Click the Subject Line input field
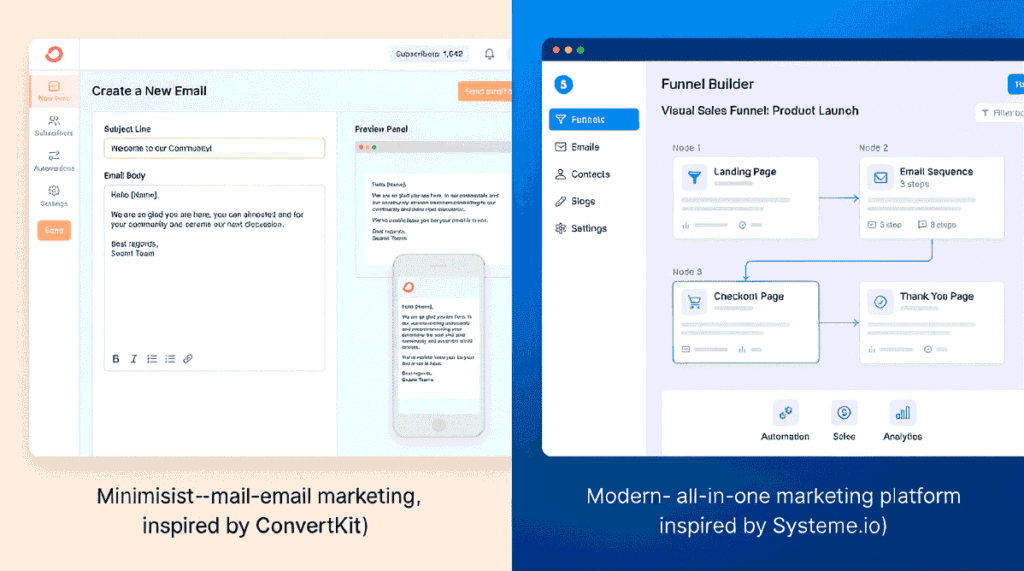This screenshot has height=571, width=1024. [x=214, y=148]
